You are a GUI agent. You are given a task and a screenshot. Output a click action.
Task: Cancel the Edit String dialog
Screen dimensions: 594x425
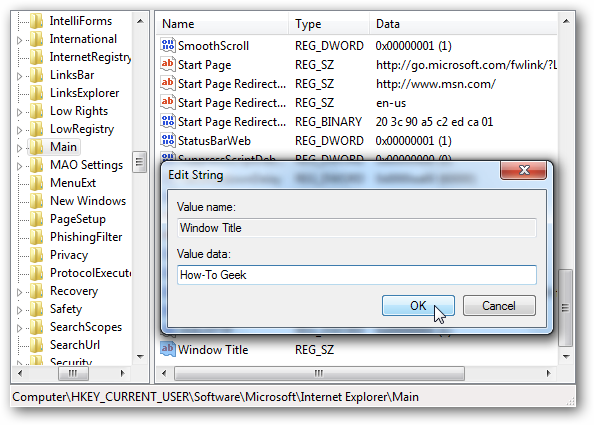click(499, 305)
